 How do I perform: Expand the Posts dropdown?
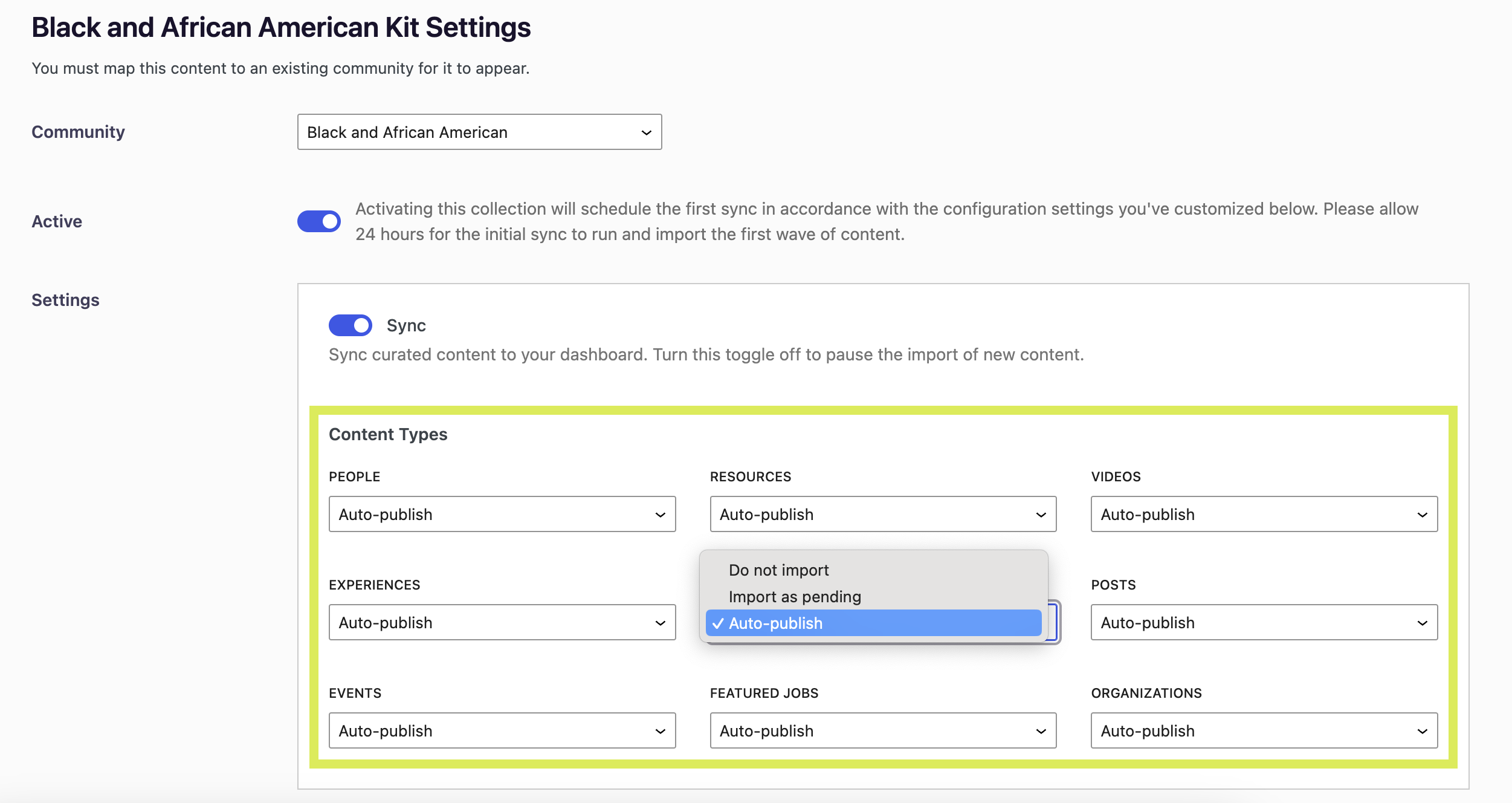pos(1263,622)
